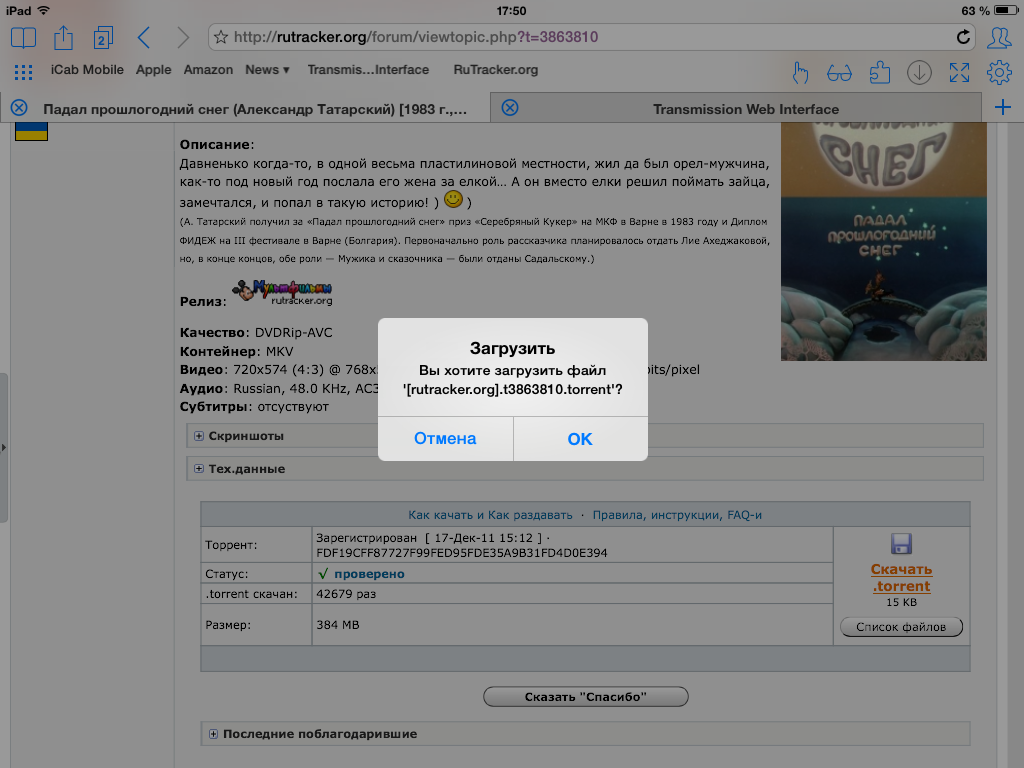Screen dimensions: 1024x768
Task: Go back with the left arrow
Action: (144, 37)
